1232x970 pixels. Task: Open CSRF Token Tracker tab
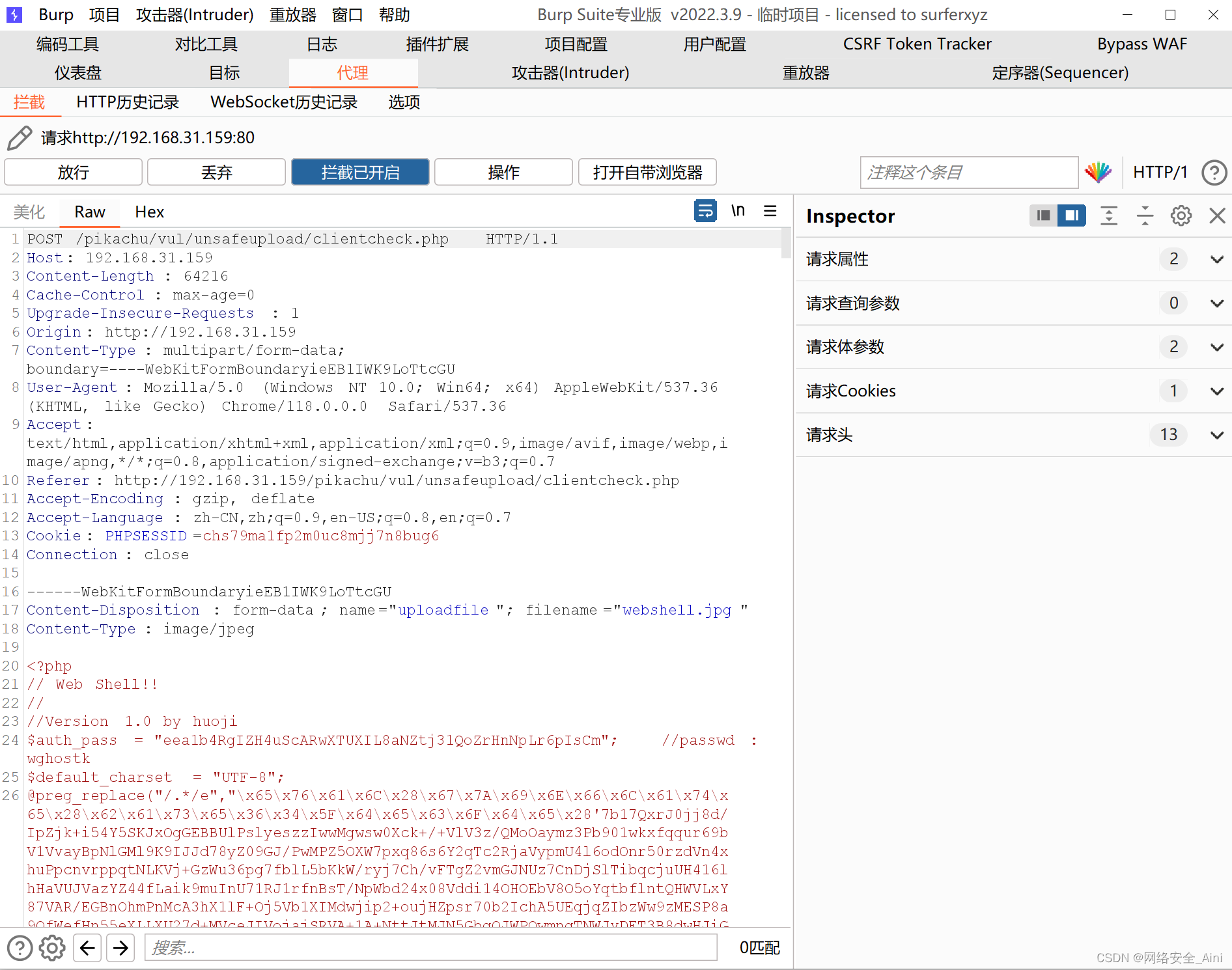click(x=917, y=44)
